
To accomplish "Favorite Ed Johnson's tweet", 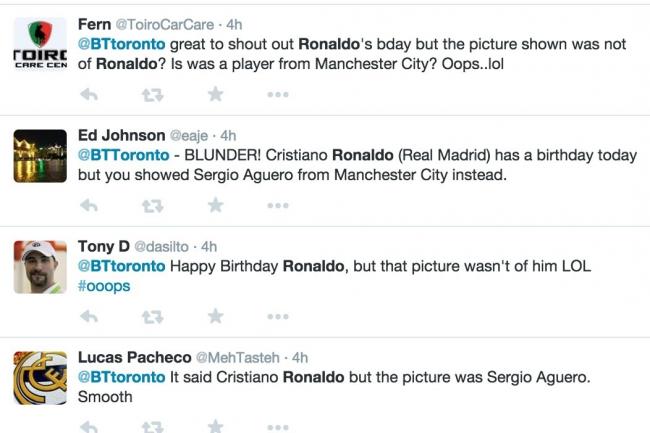I will [x=215, y=205].
